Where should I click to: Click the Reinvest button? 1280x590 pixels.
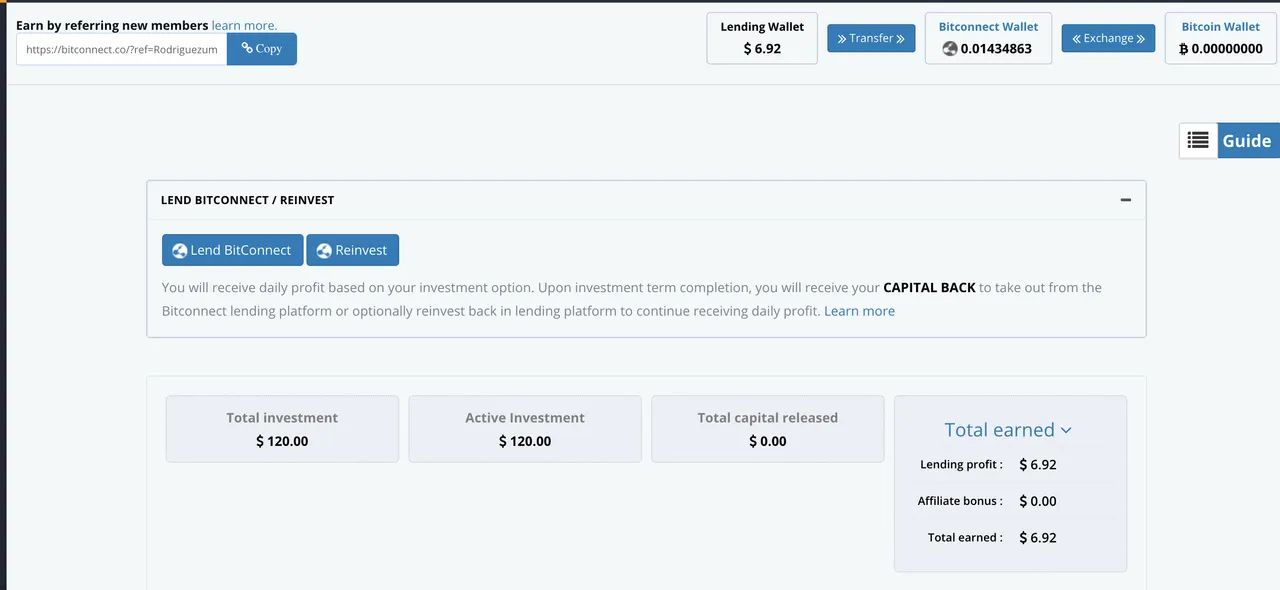point(352,250)
